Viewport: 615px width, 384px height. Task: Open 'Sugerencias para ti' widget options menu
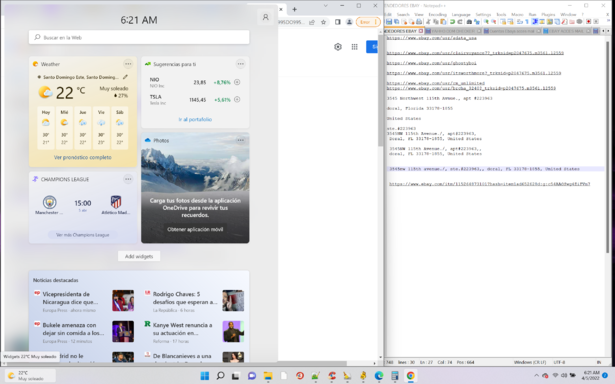[x=240, y=64]
